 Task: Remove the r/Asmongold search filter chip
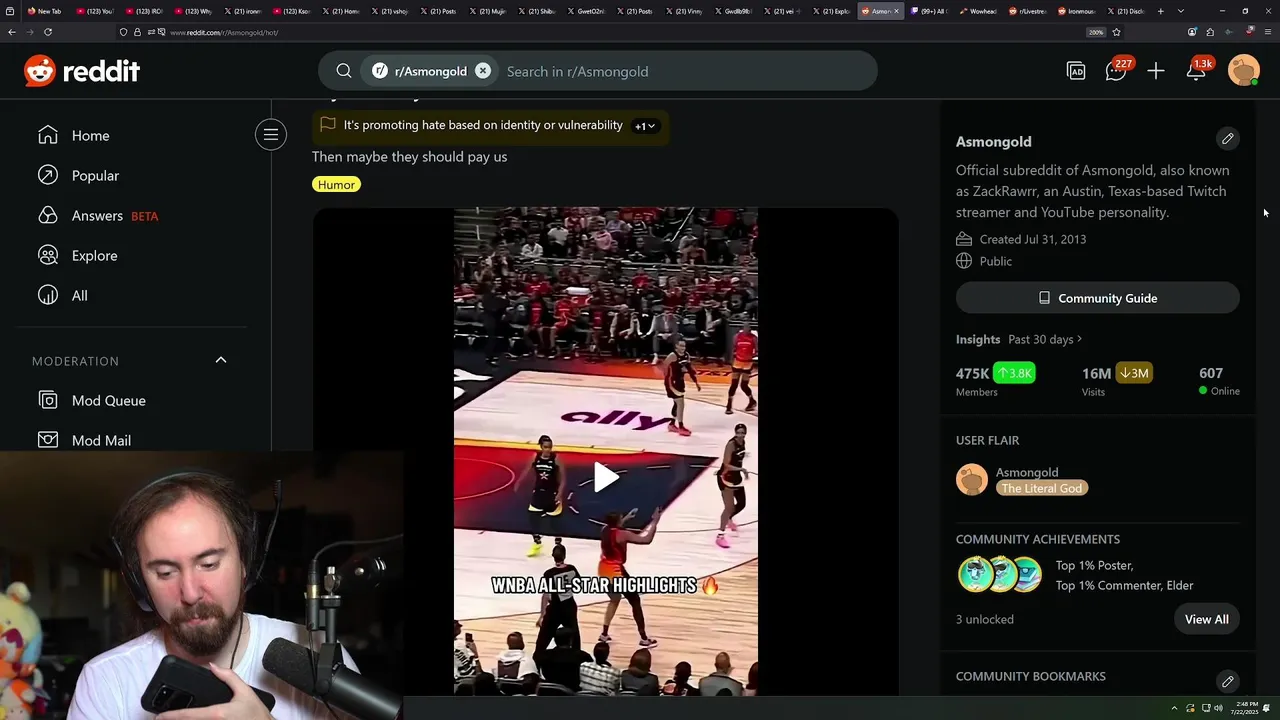pos(483,71)
